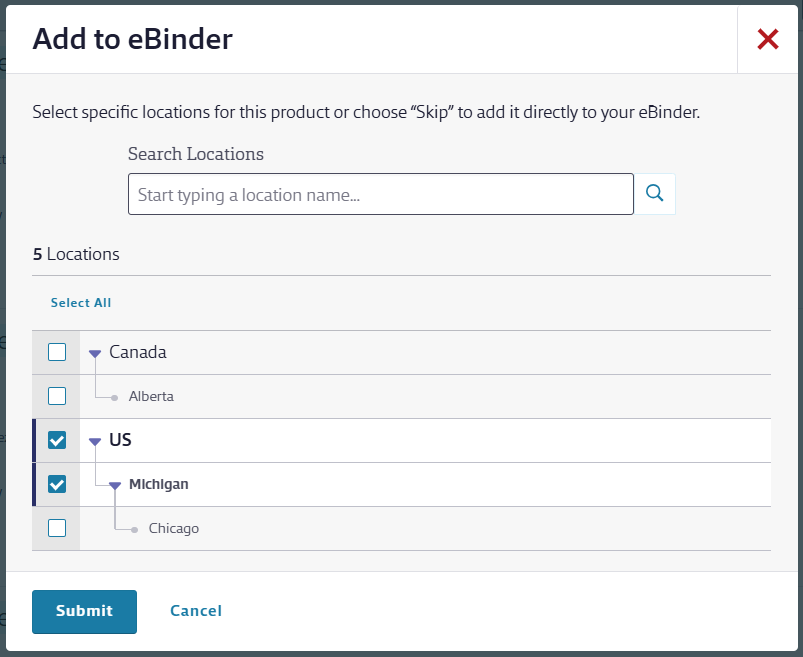Uncheck the US checkbox
This screenshot has height=657, width=803.
click(x=57, y=440)
